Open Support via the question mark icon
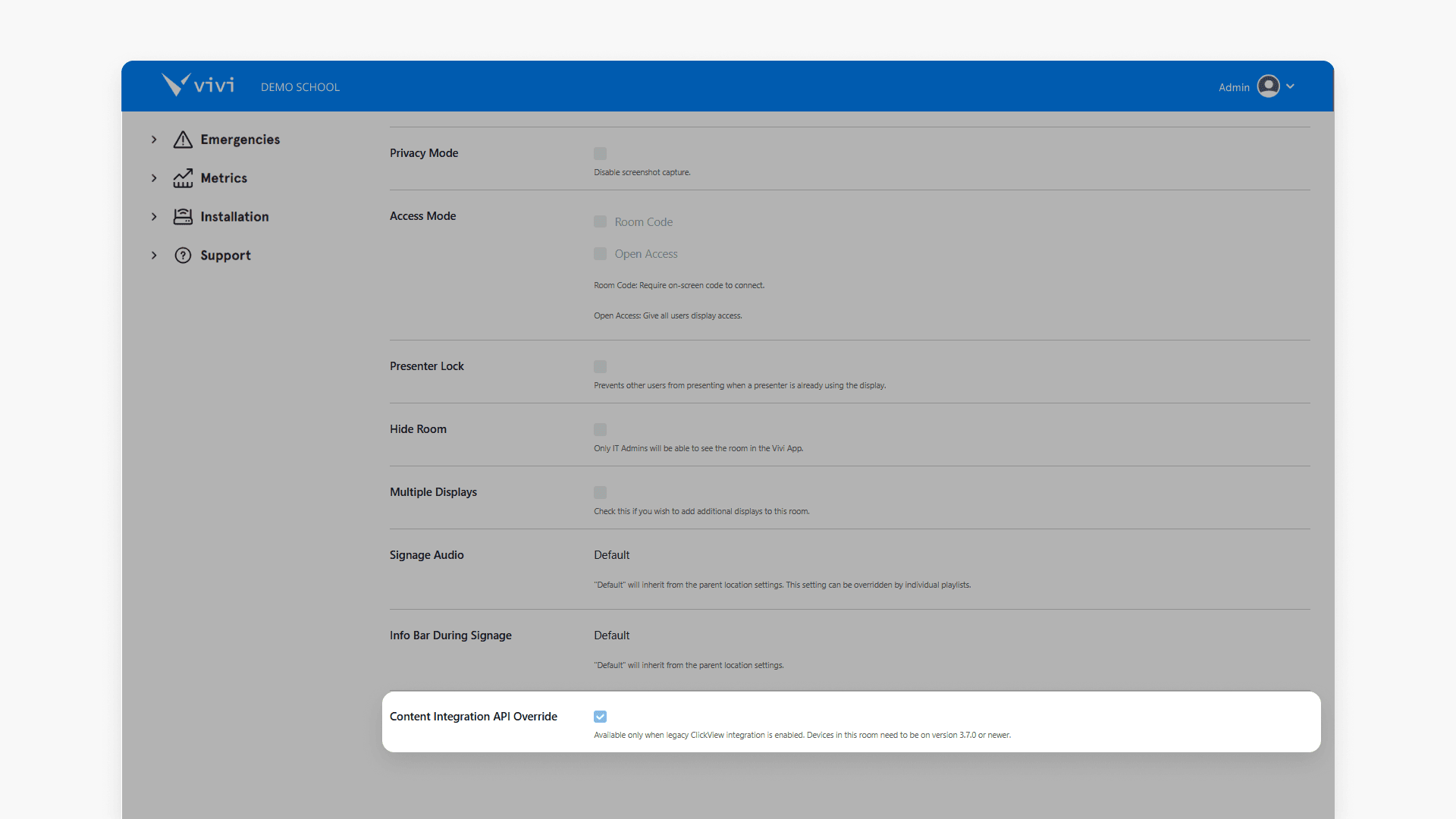 click(x=183, y=256)
